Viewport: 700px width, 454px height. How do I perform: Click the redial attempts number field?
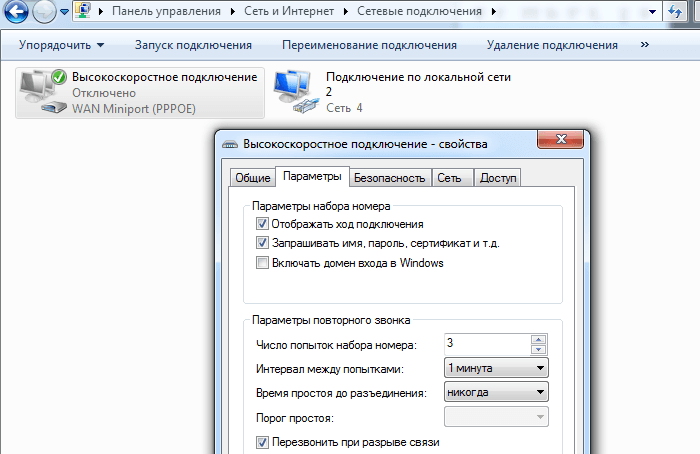(488, 344)
